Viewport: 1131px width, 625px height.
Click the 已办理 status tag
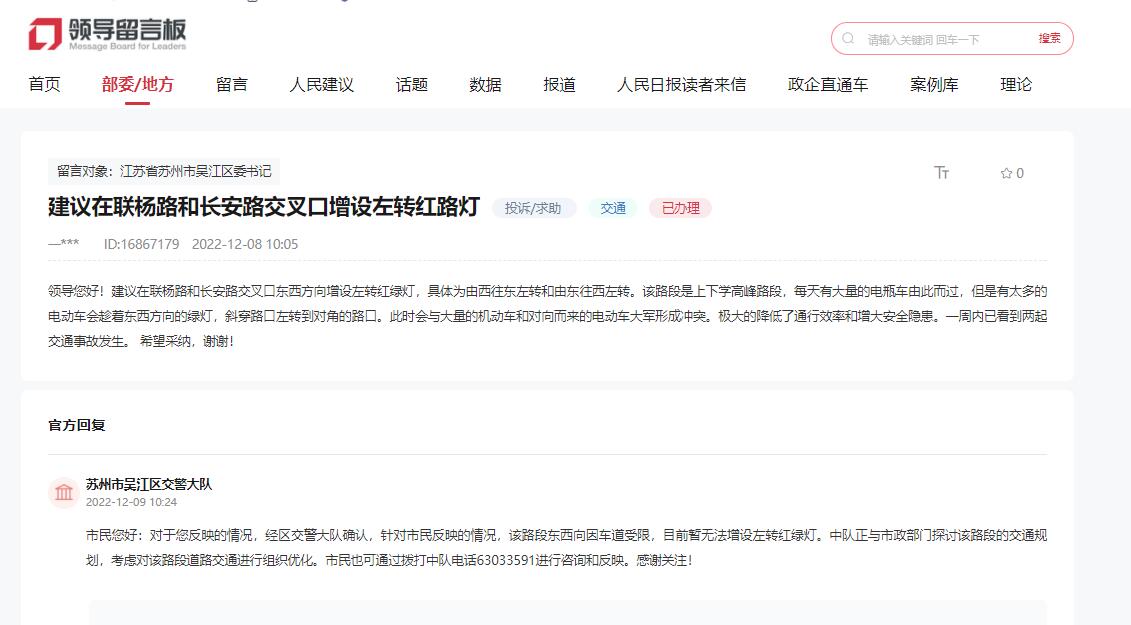(680, 208)
